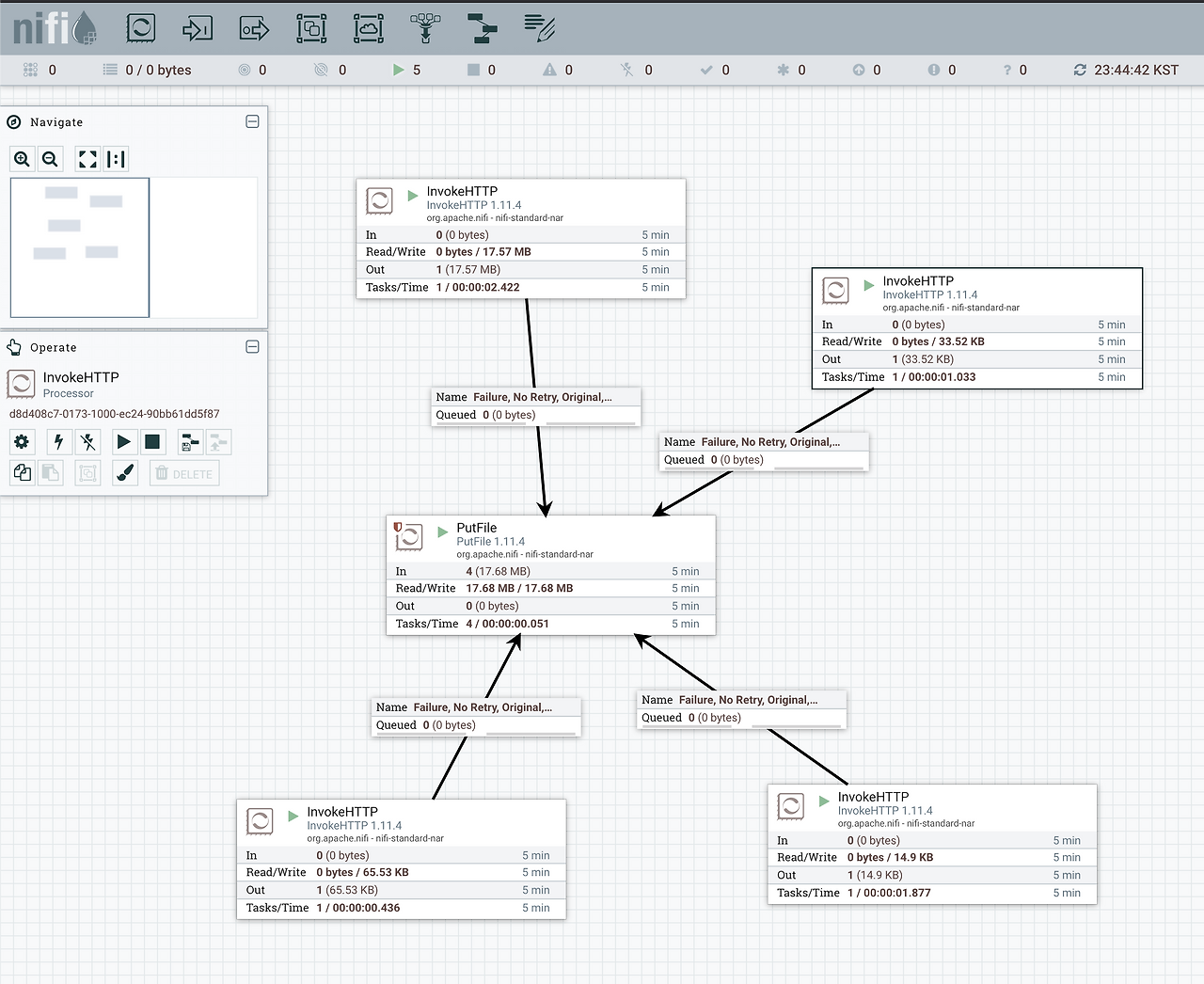The width and height of the screenshot is (1204, 984).
Task: Disable the selected component in Operate panel
Action: (87, 441)
